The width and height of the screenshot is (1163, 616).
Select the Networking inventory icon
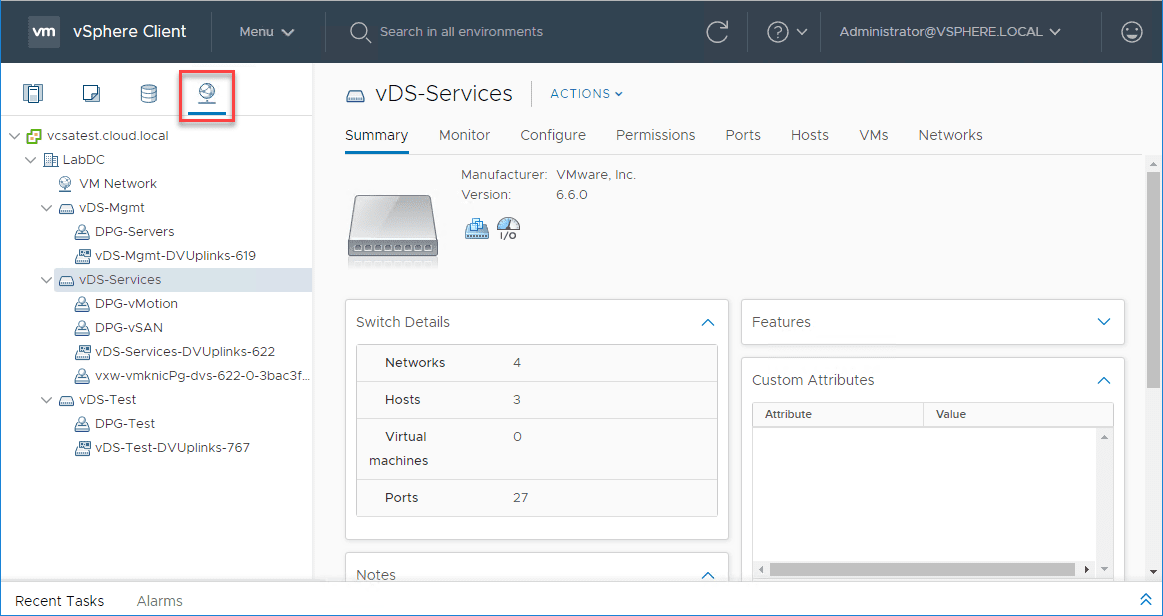(x=207, y=94)
